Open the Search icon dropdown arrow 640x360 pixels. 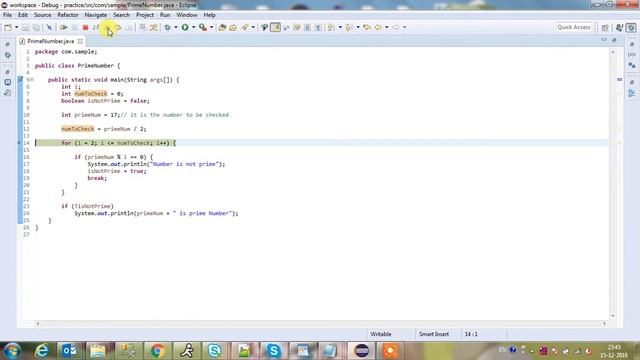(x=253, y=27)
